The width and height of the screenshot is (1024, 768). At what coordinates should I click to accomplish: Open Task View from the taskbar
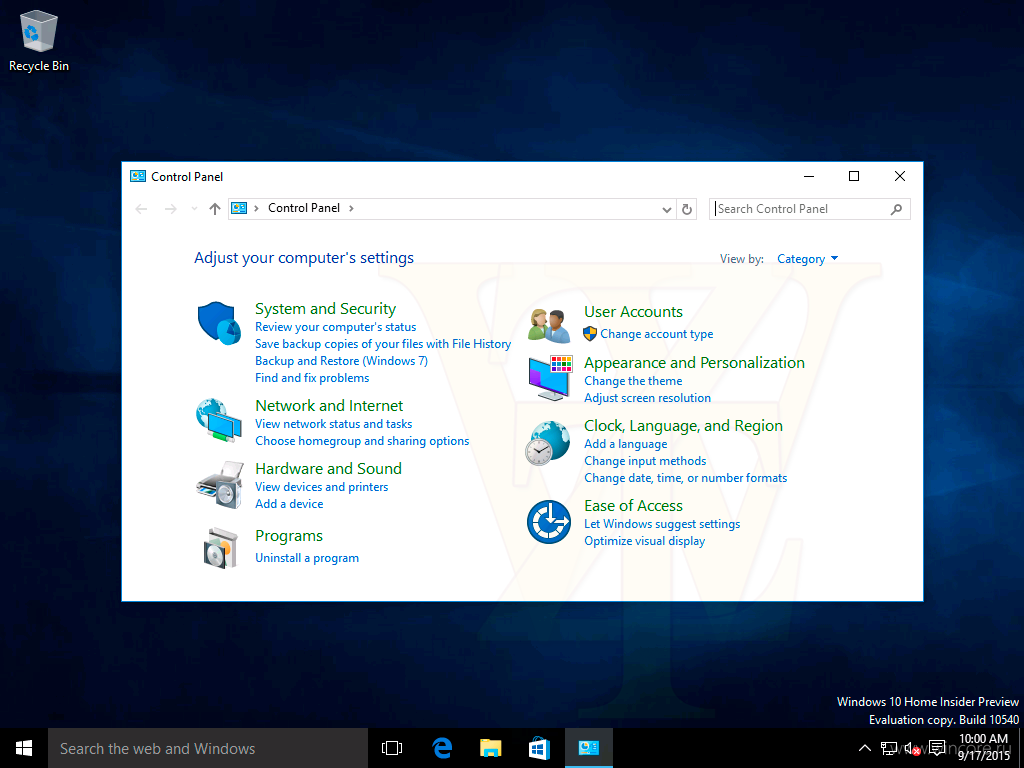[x=392, y=748]
